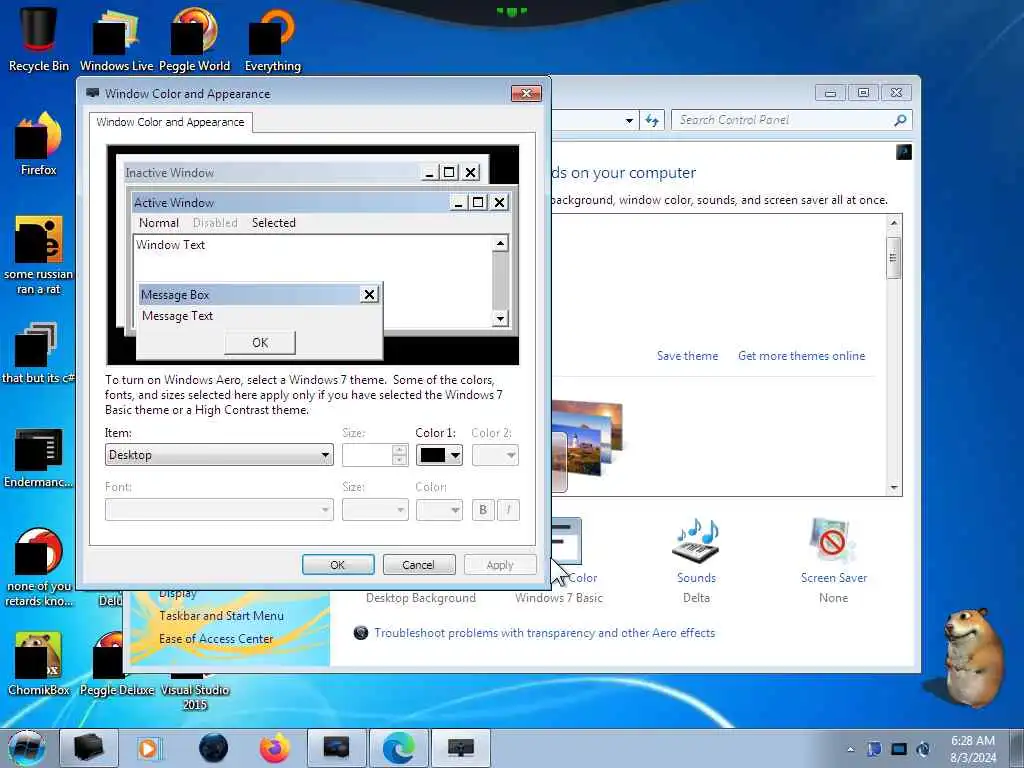Toggle the Bold font button
The width and height of the screenshot is (1024, 768).
pos(483,509)
